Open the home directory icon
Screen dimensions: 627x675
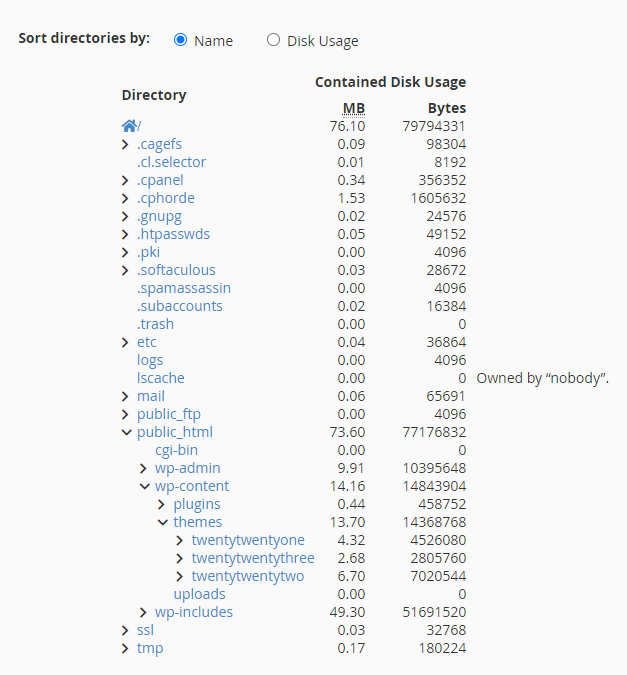[129, 126]
